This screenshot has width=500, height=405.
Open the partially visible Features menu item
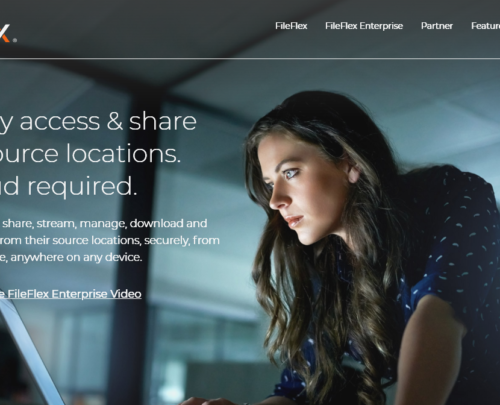485,26
